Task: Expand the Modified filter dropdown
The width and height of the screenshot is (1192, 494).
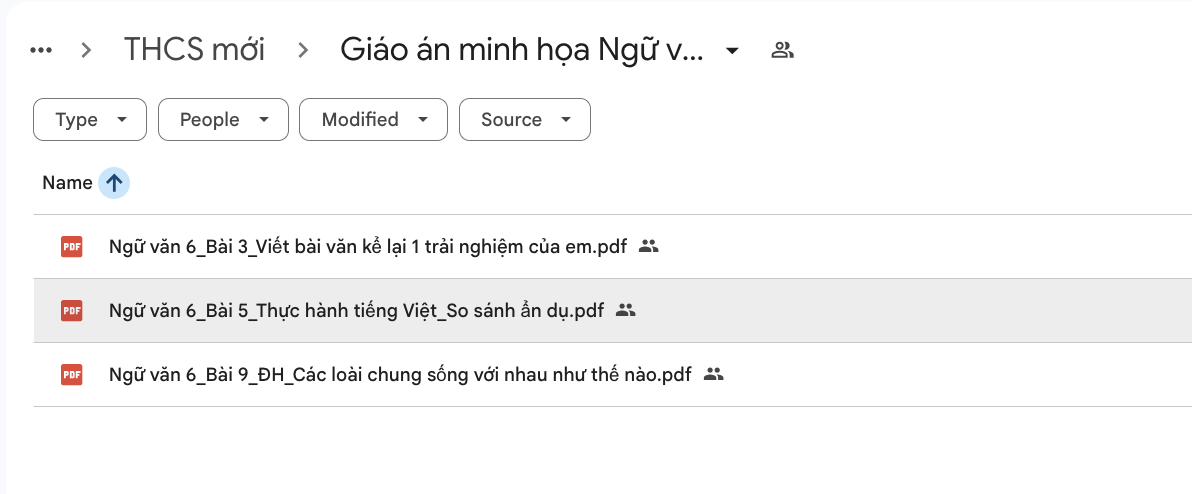Action: (372, 120)
